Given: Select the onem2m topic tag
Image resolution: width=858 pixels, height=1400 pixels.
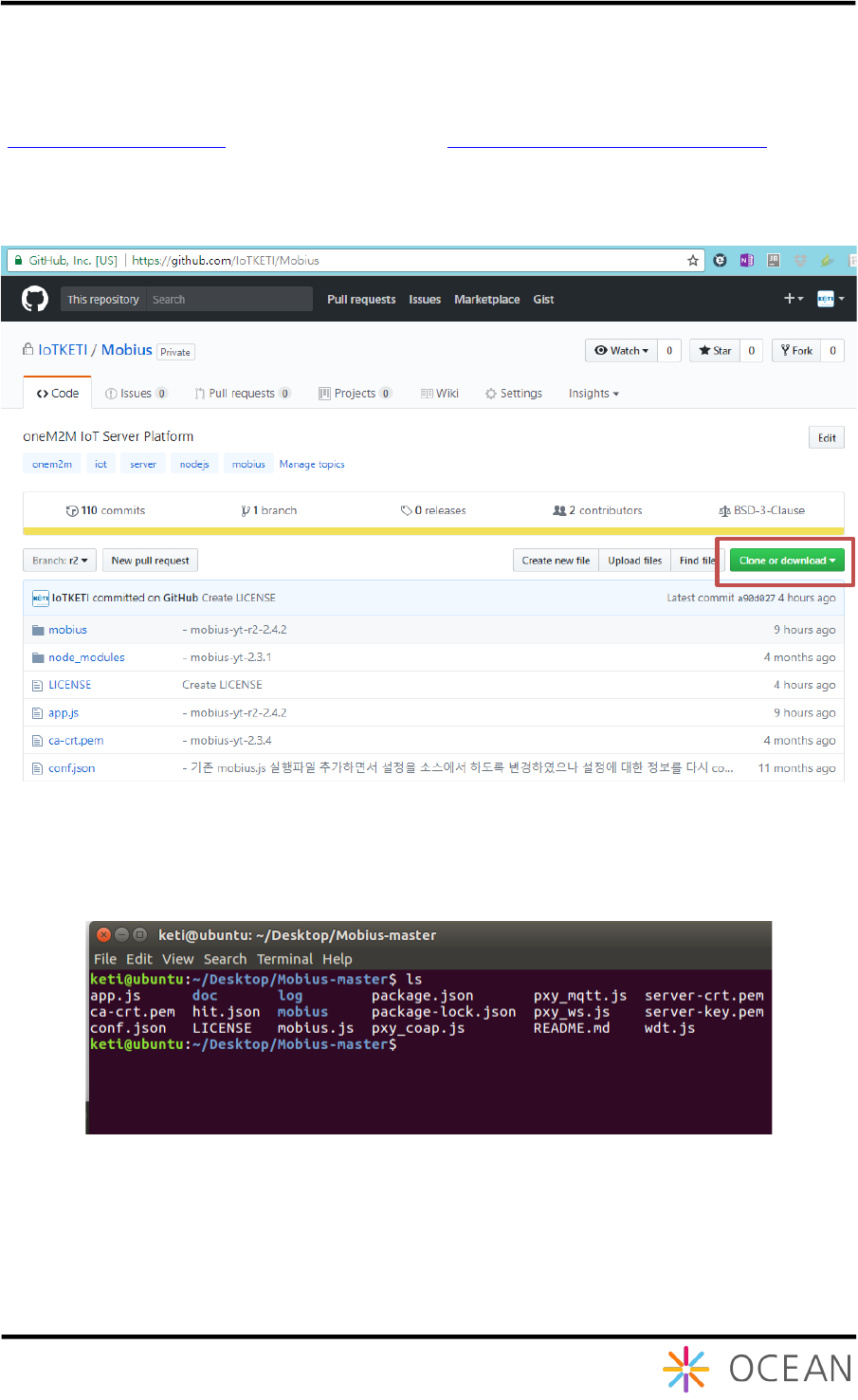Looking at the screenshot, I should pos(52,464).
